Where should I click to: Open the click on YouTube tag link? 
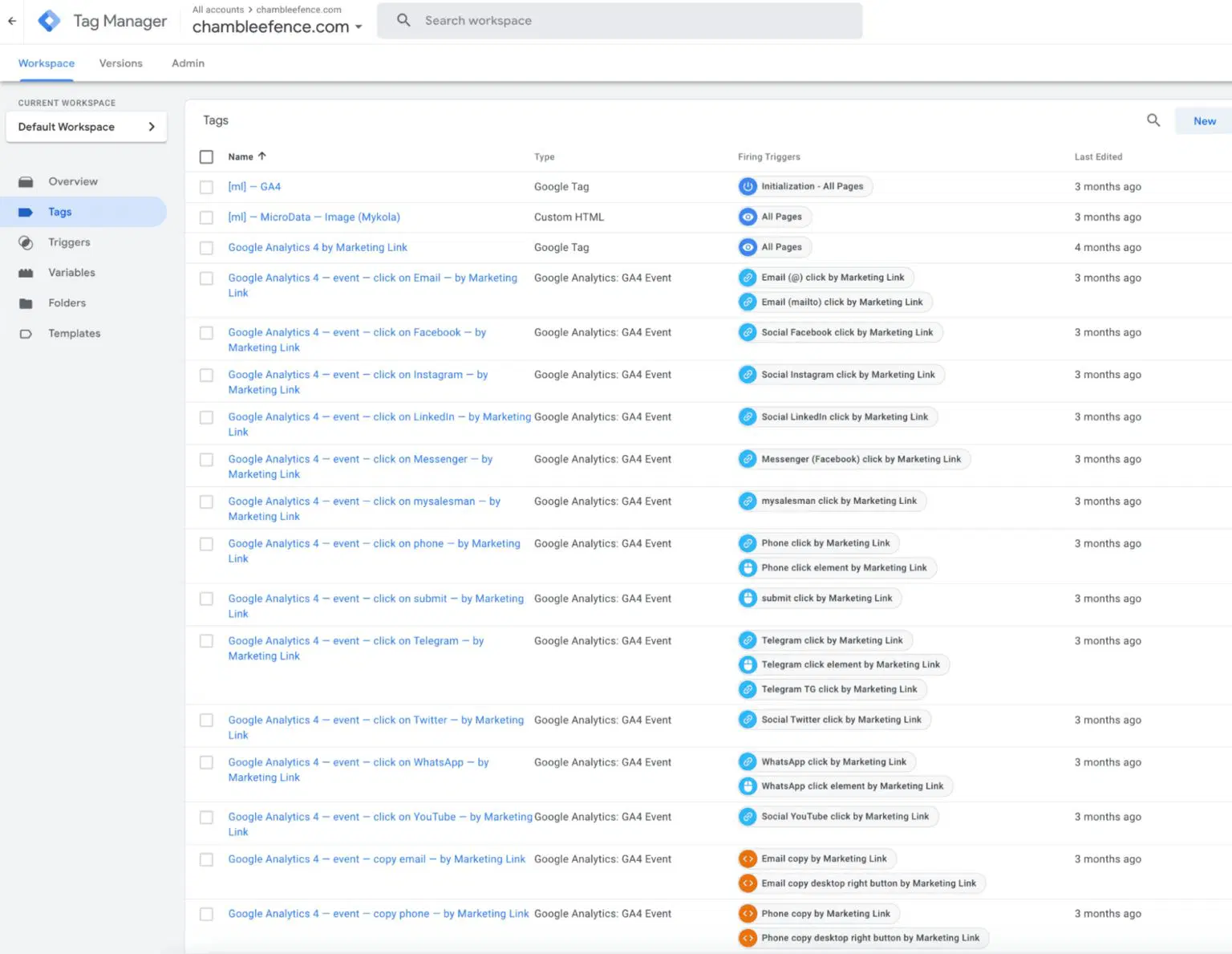pyautogui.click(x=380, y=825)
